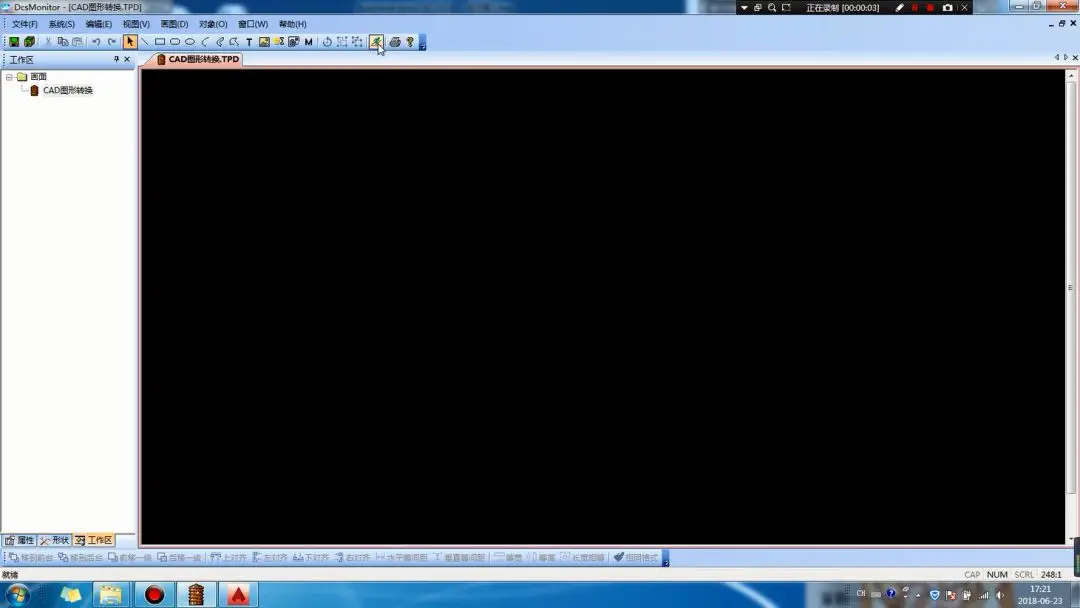Select the Text tool (T)
The width and height of the screenshot is (1080, 608).
[249, 42]
